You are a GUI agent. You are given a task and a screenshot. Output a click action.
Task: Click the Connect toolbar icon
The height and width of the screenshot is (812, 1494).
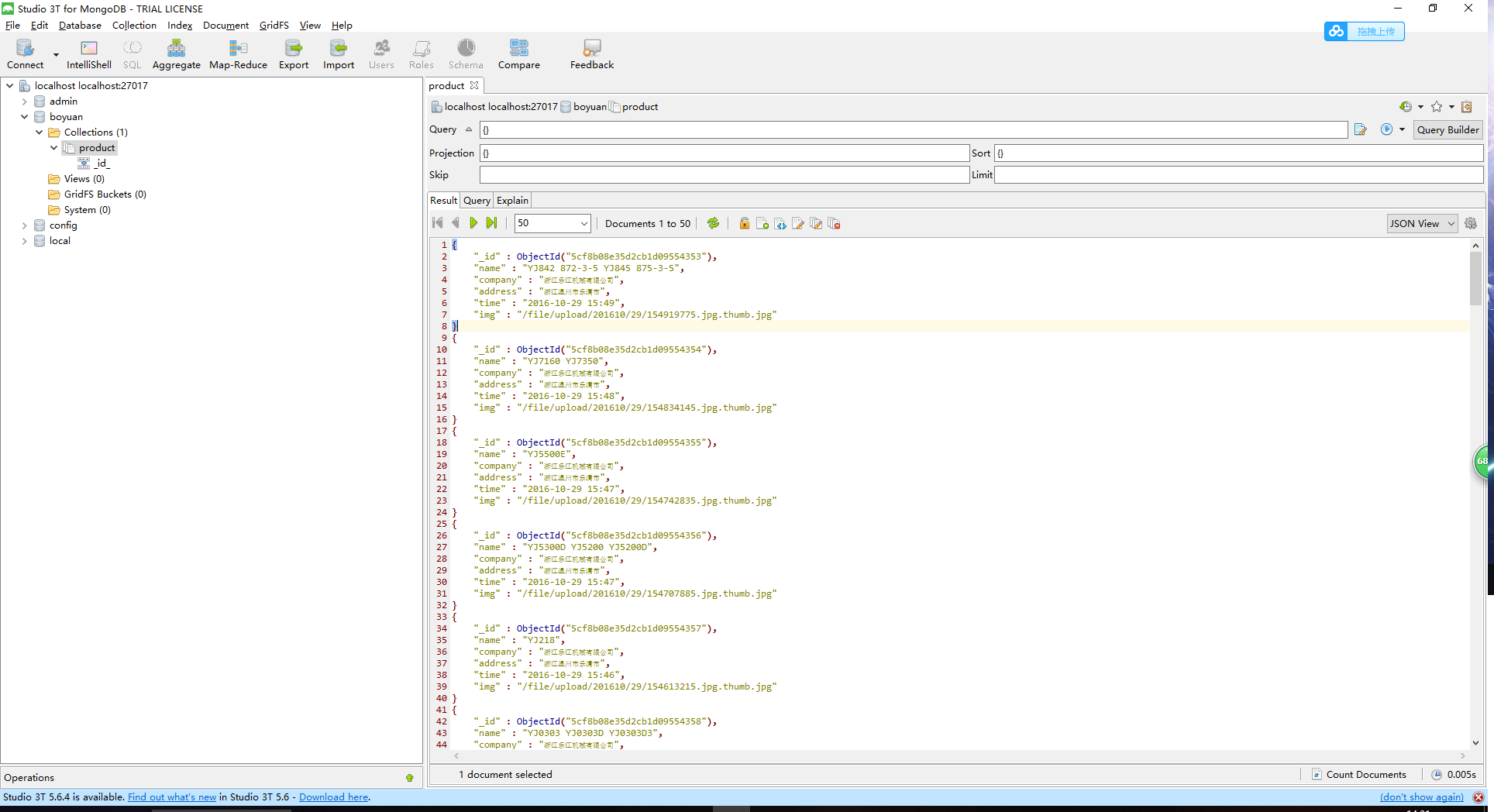coord(25,55)
